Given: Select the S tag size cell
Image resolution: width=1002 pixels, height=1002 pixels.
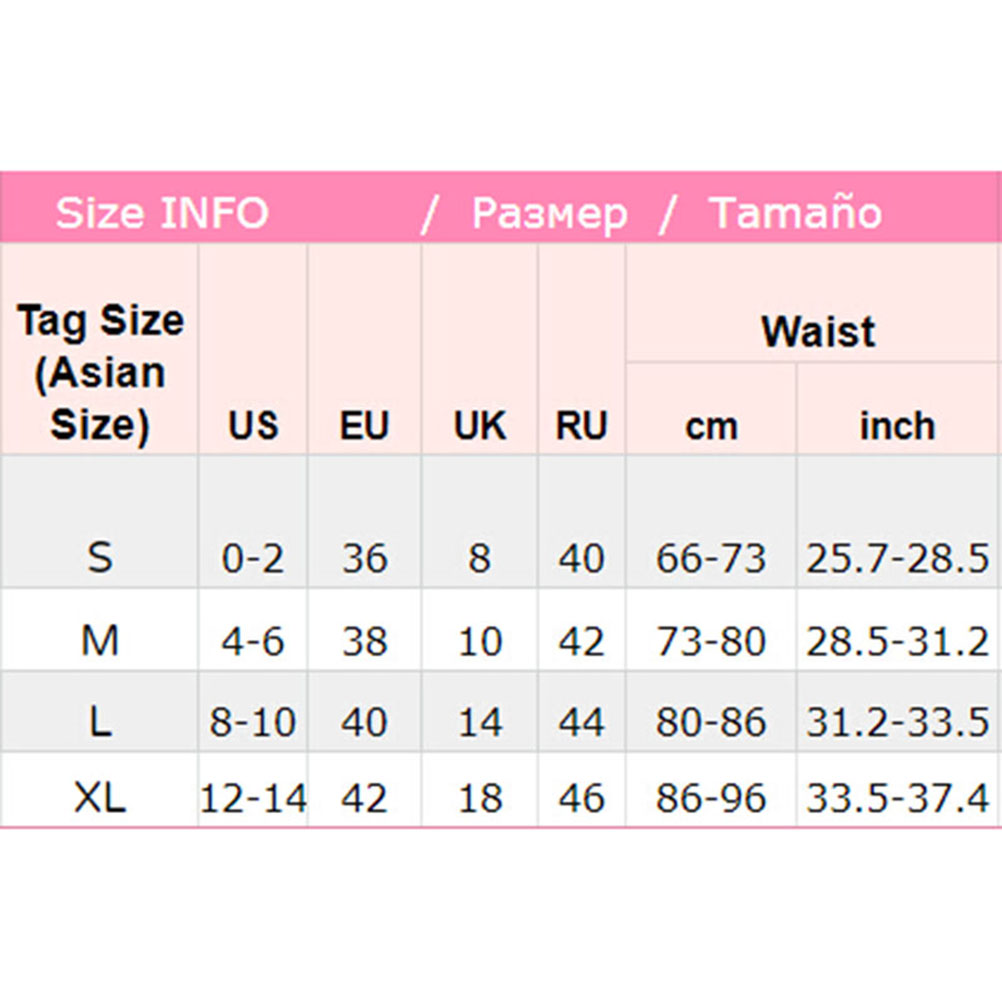Looking at the screenshot, I should pyautogui.click(x=100, y=557).
